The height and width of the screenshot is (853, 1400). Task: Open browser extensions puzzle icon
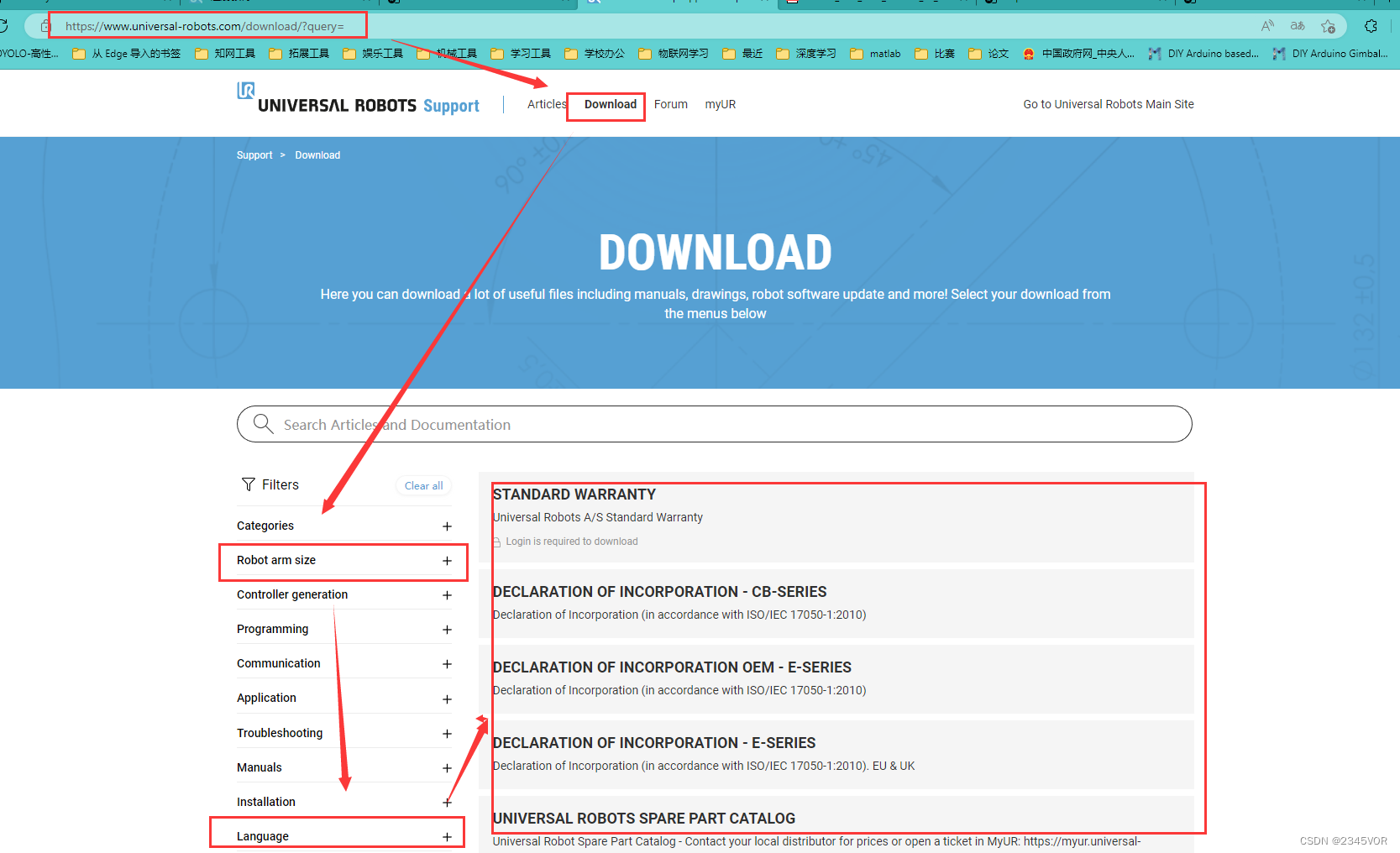(1371, 26)
